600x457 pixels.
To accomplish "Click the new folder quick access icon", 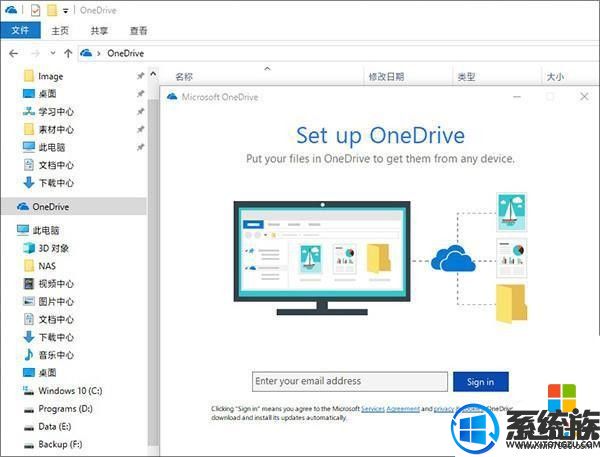I will (x=52, y=10).
